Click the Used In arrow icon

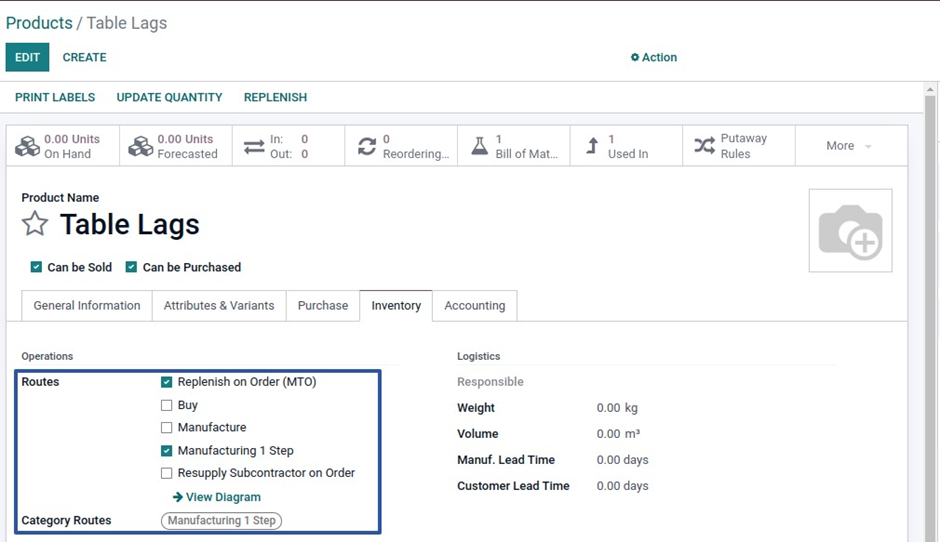[x=592, y=146]
